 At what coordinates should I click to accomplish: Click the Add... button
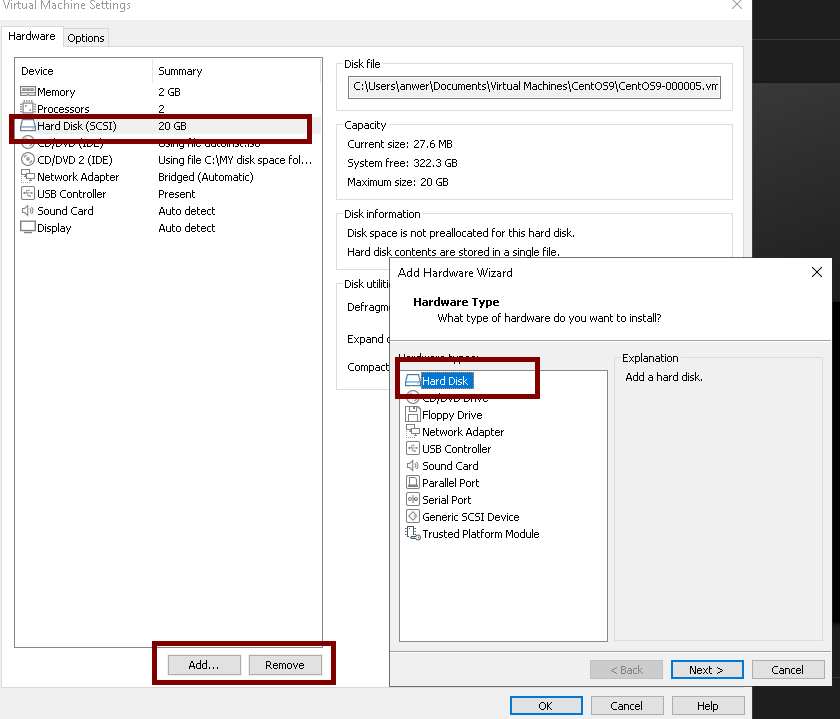point(204,665)
